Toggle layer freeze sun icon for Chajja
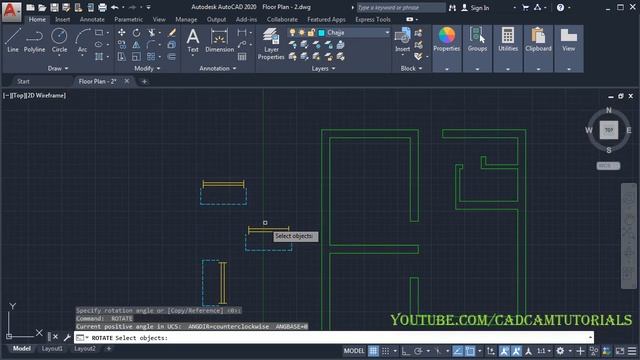Viewport: 640px width, 360px height. [302, 33]
